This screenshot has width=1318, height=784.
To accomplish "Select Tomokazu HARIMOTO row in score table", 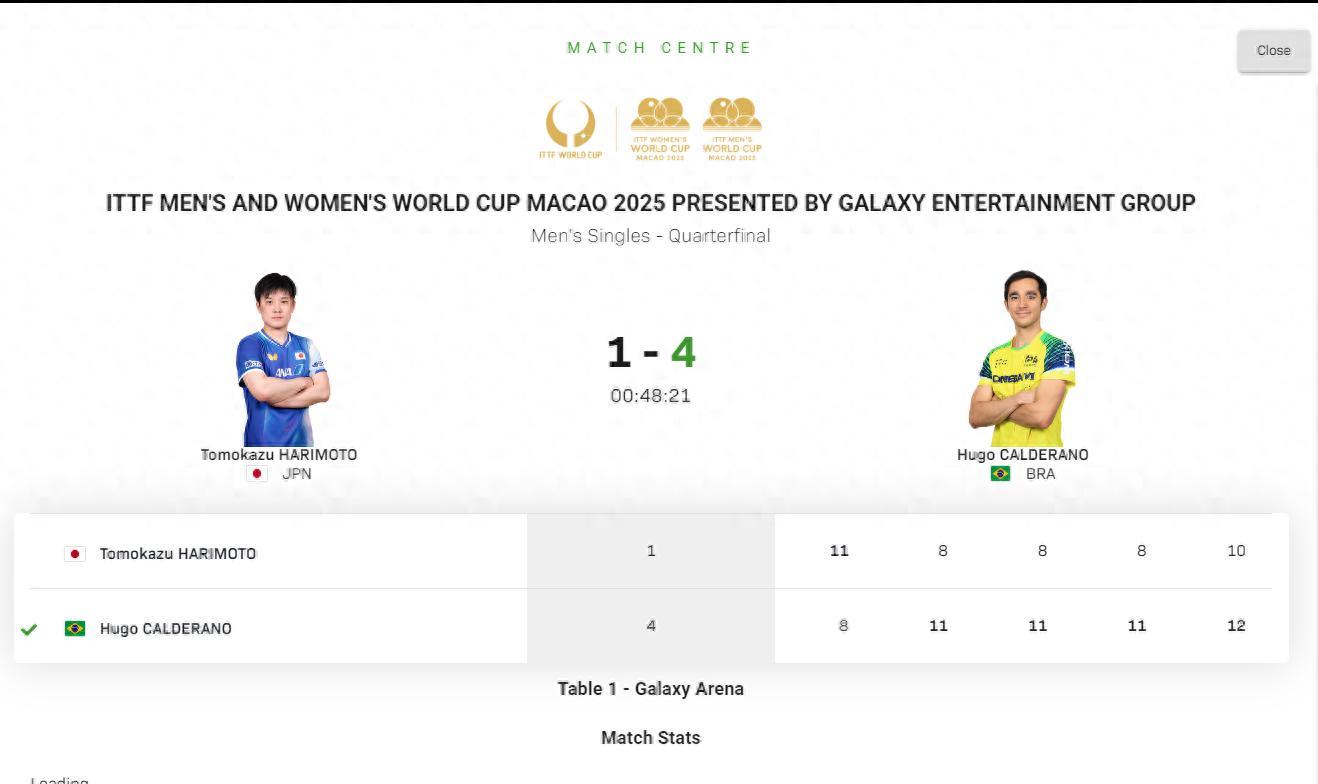I will (x=178, y=554).
